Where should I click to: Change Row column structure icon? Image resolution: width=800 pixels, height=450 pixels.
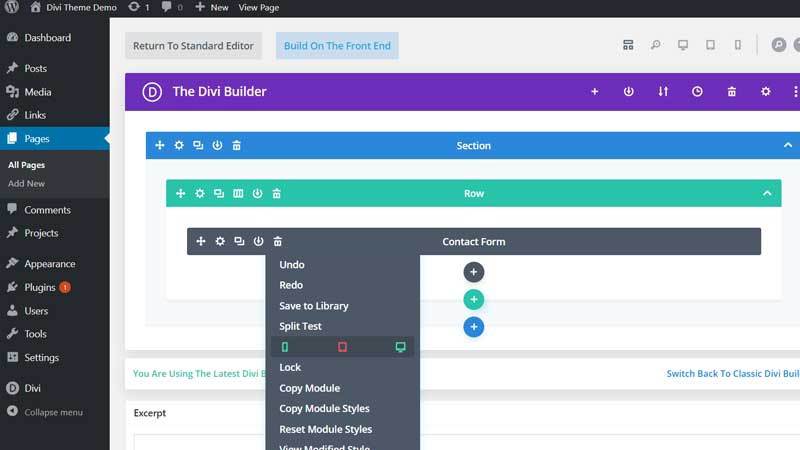tap(238, 193)
